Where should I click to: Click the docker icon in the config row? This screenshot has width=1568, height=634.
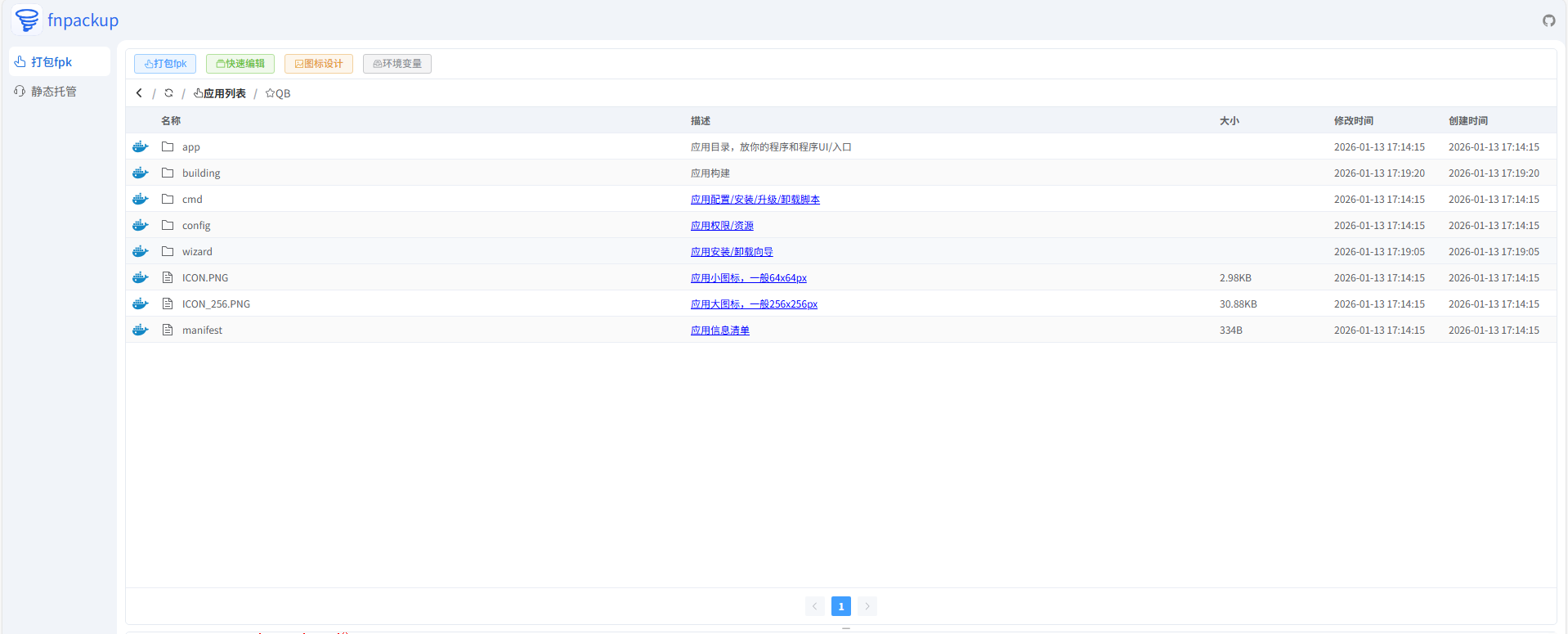(x=141, y=225)
